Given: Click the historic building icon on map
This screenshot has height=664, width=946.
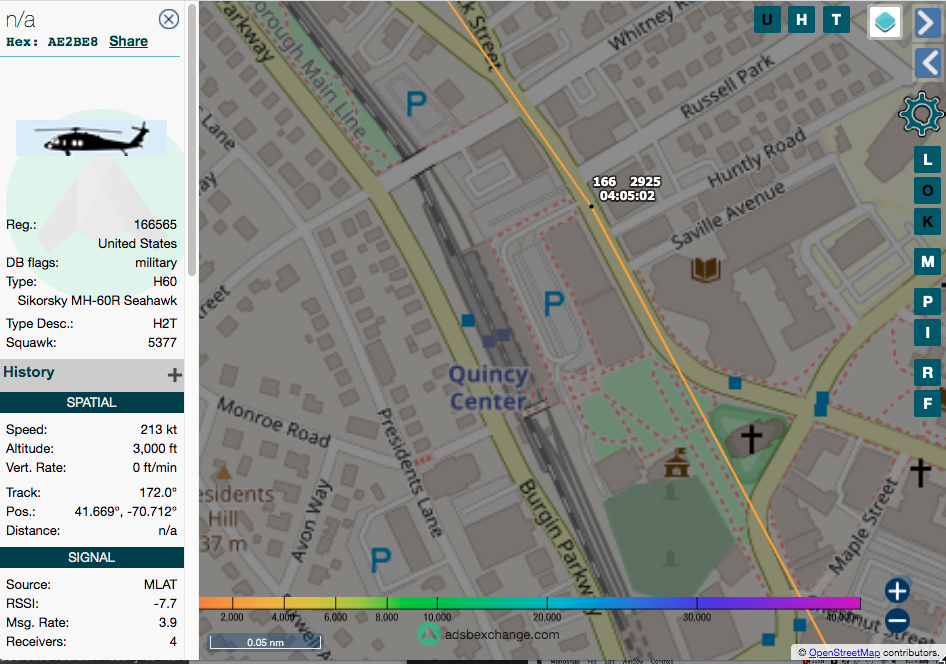Looking at the screenshot, I should 676,463.
